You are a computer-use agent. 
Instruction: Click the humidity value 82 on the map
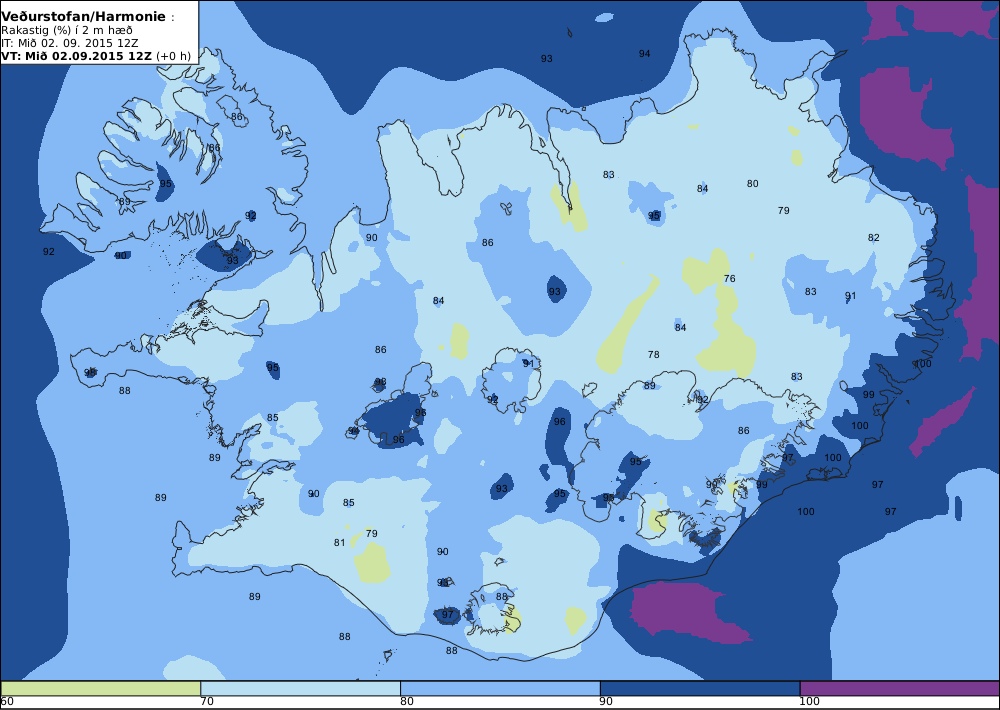[x=873, y=237]
